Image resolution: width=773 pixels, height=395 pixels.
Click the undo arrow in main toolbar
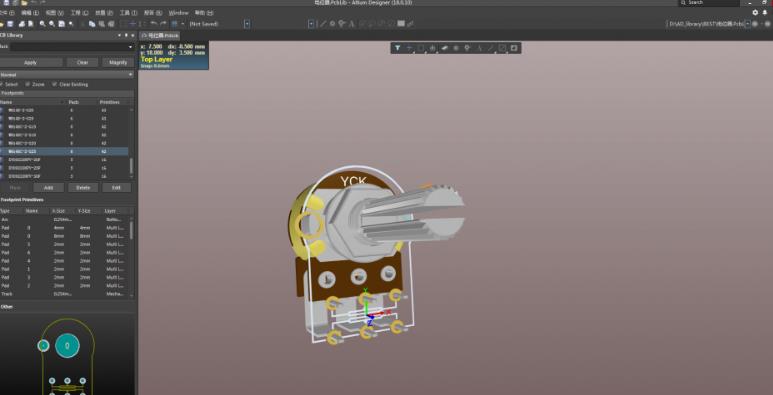154,24
